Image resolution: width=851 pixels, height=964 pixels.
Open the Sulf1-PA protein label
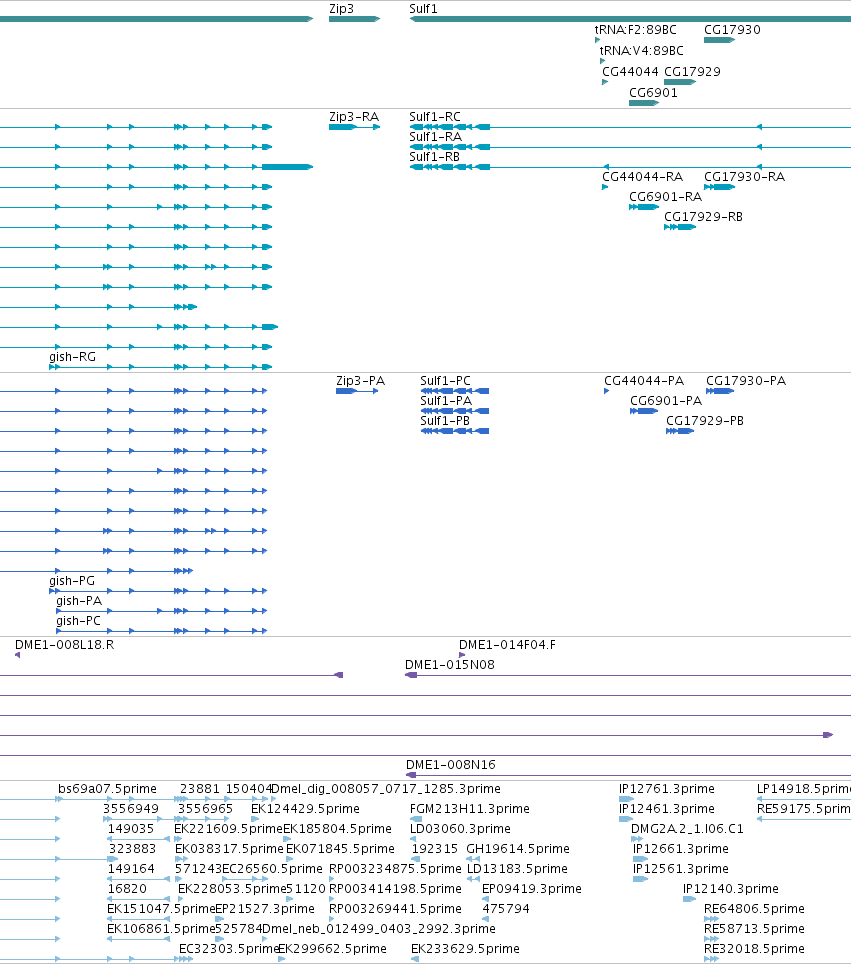[x=446, y=401]
